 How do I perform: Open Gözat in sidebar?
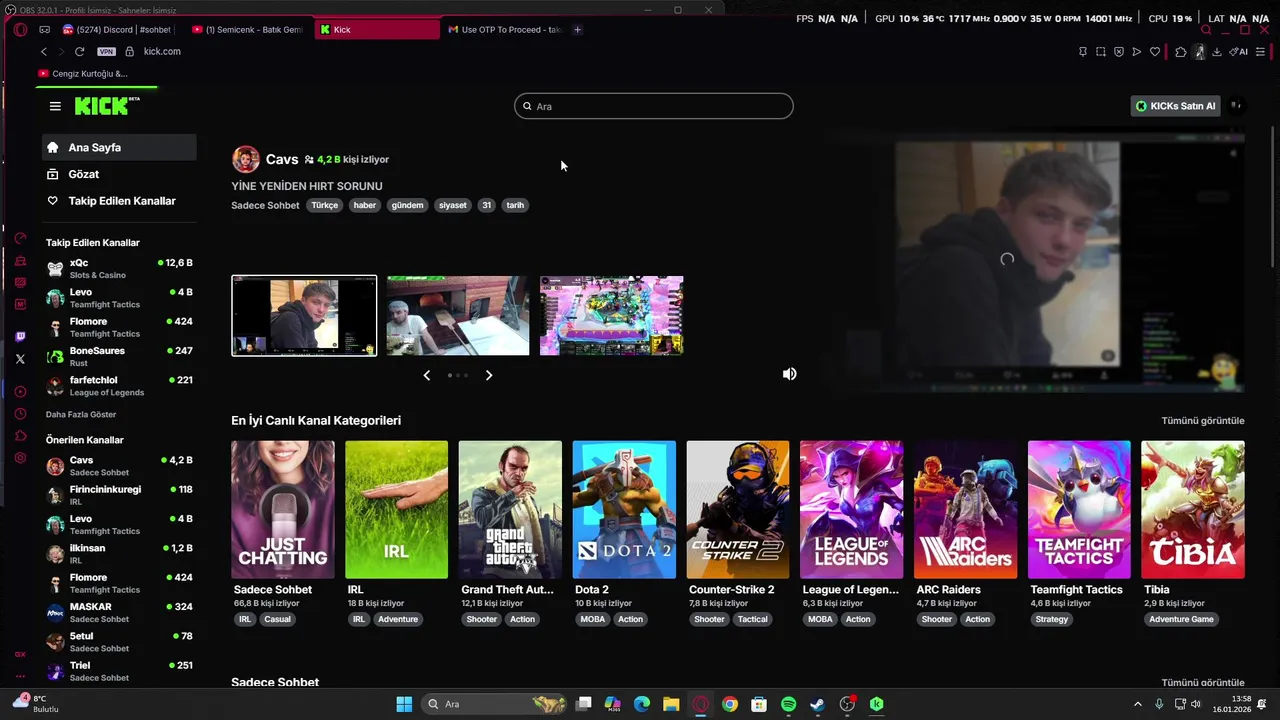pos(119,174)
